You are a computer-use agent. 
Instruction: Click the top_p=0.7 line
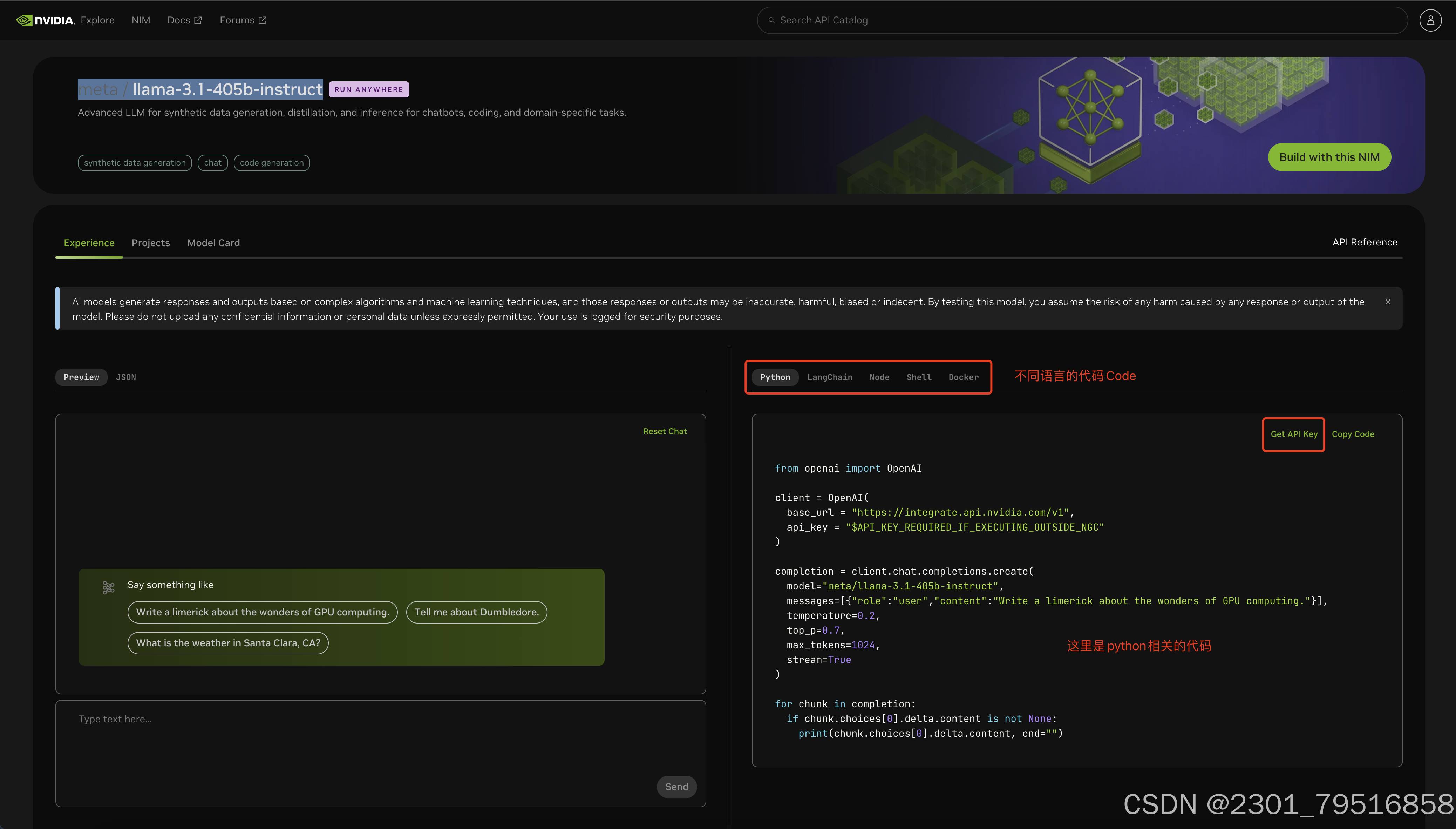tap(815, 630)
